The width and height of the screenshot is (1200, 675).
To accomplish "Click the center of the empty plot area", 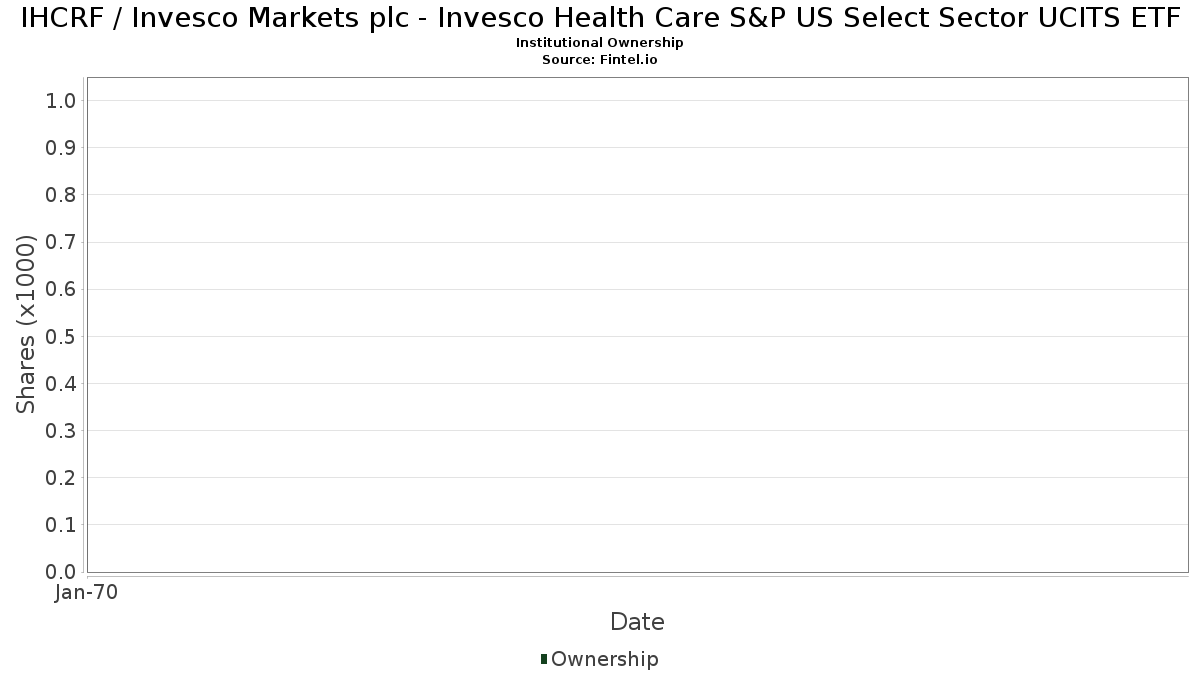I will pos(637,325).
